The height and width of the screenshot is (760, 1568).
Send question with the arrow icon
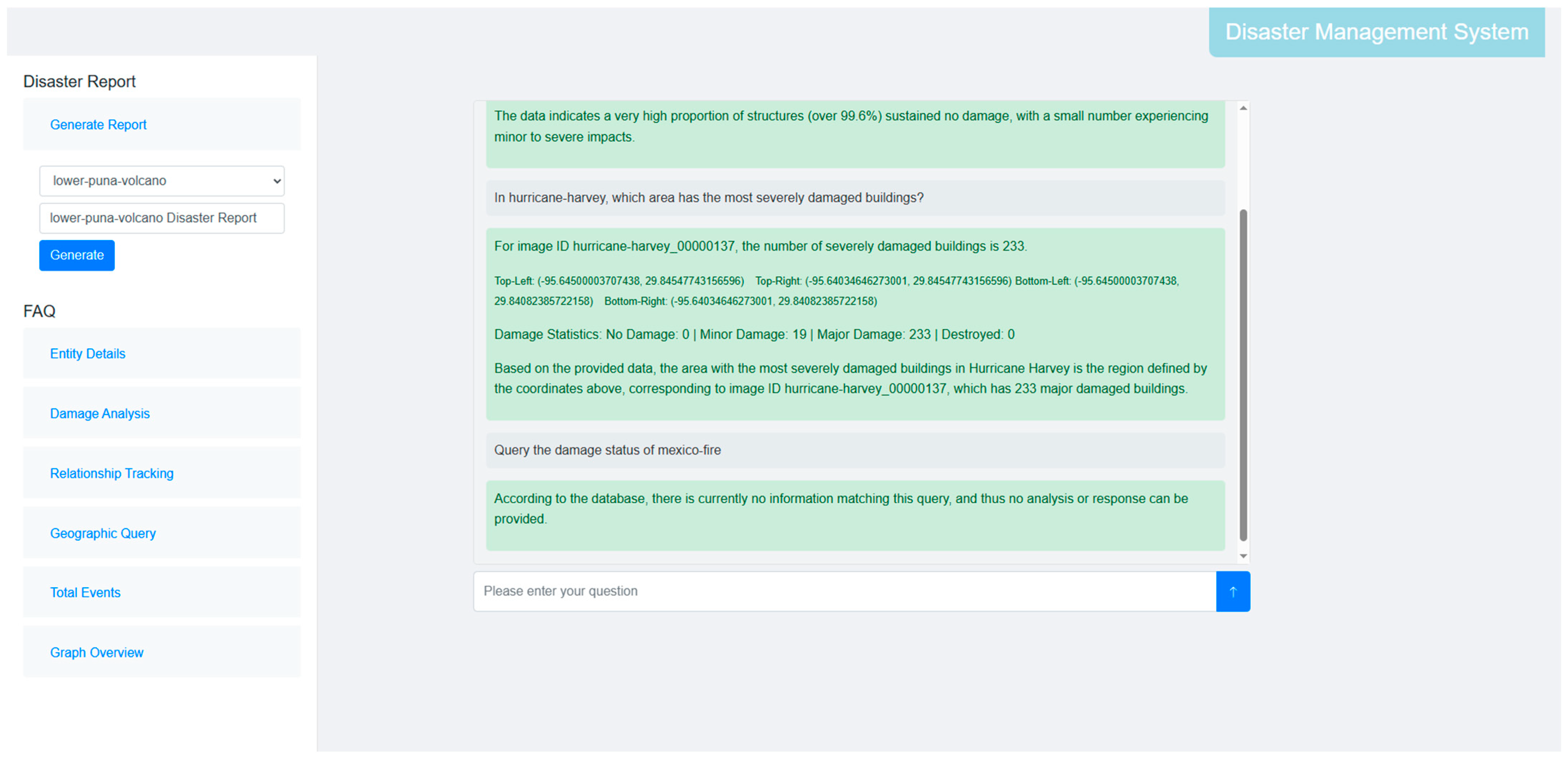click(x=1233, y=591)
